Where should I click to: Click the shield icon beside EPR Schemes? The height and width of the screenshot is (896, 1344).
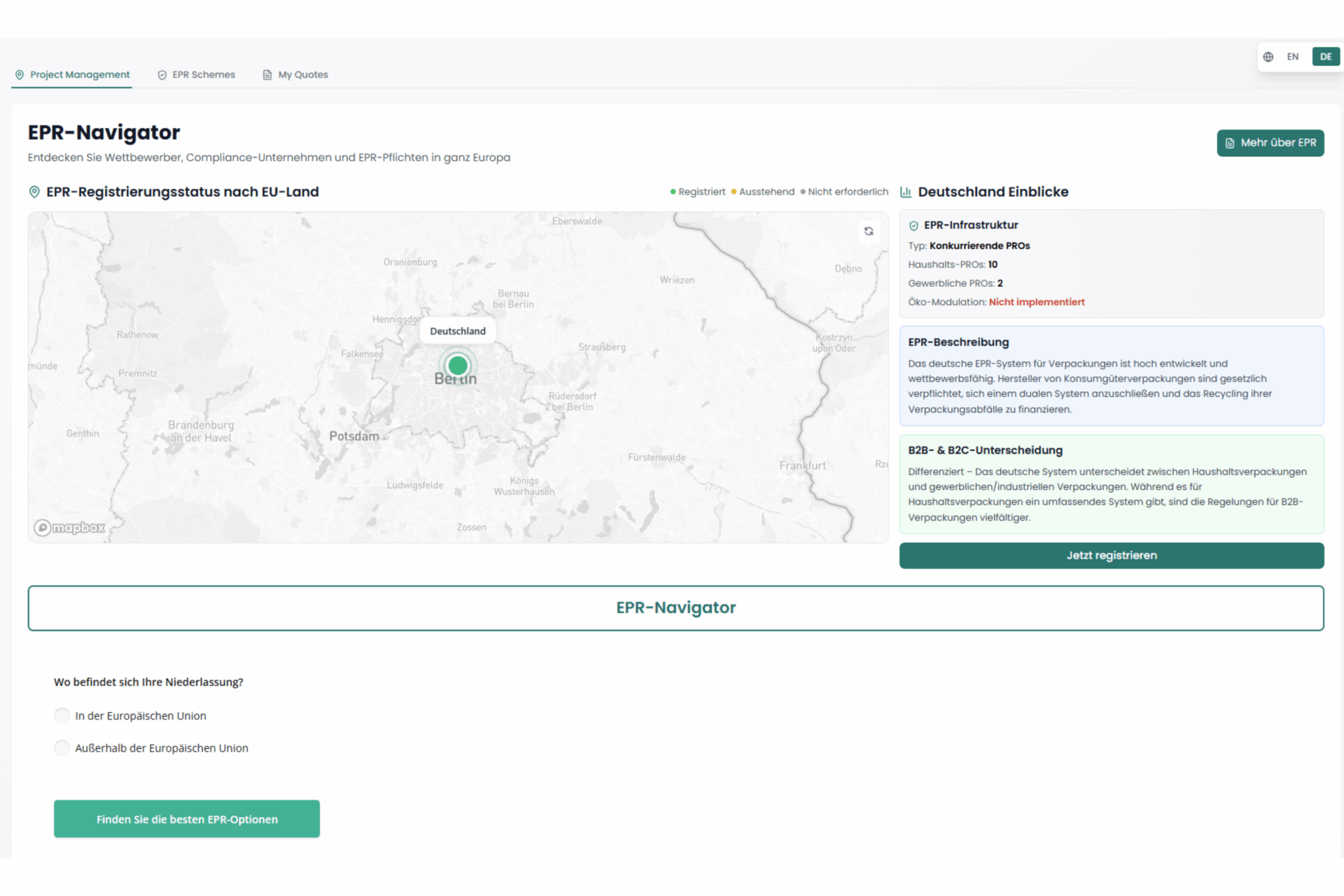coord(162,74)
